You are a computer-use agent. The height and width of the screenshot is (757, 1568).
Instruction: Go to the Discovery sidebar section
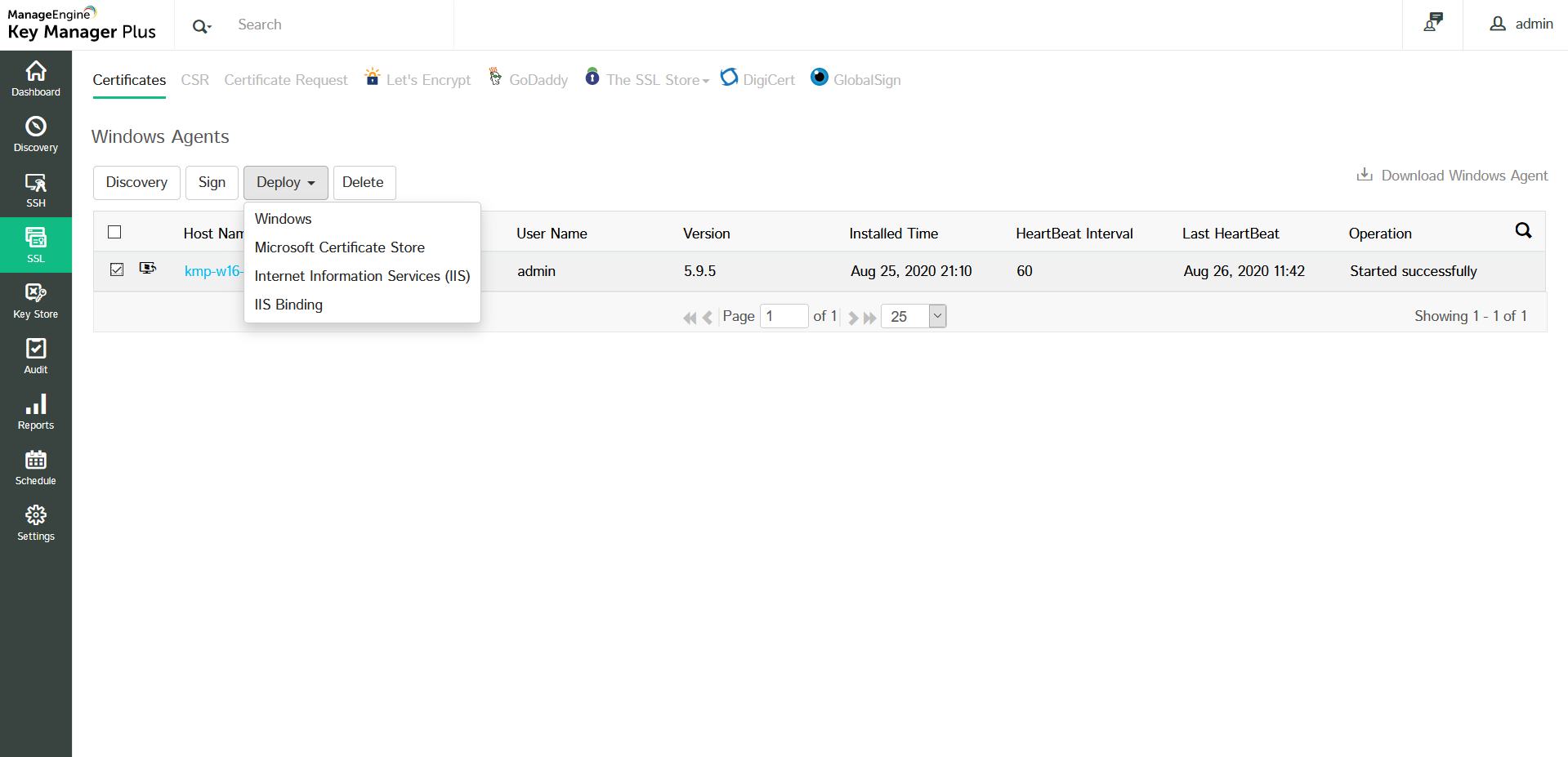[x=36, y=134]
